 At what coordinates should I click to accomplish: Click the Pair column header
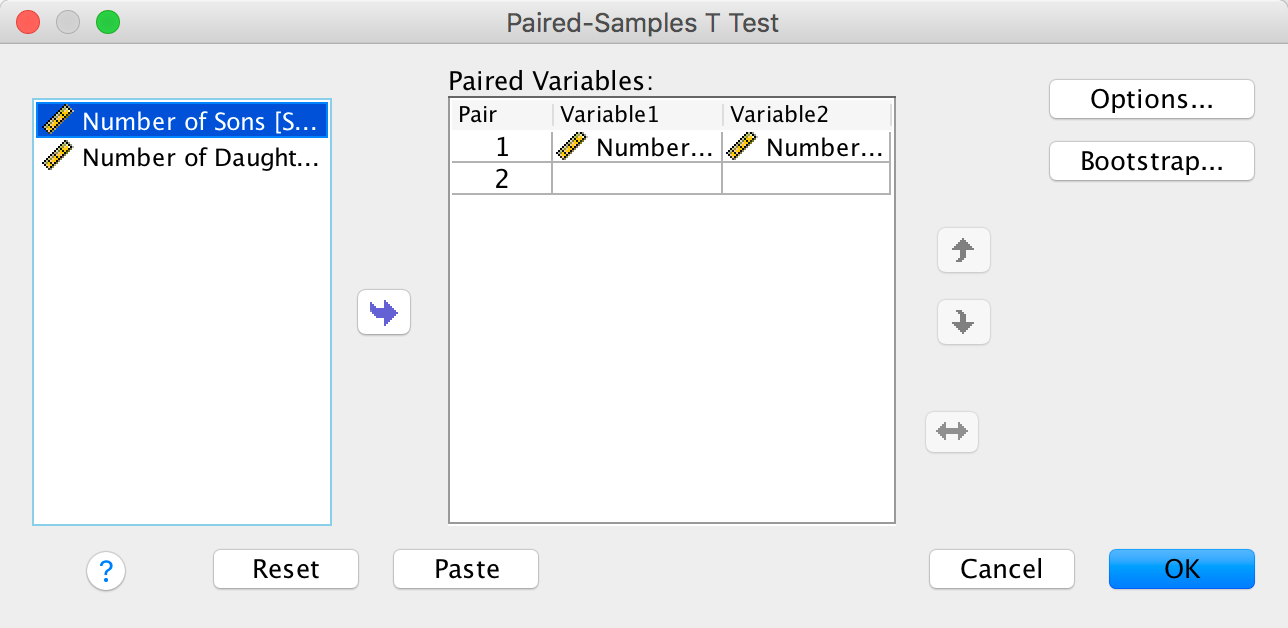(x=502, y=114)
